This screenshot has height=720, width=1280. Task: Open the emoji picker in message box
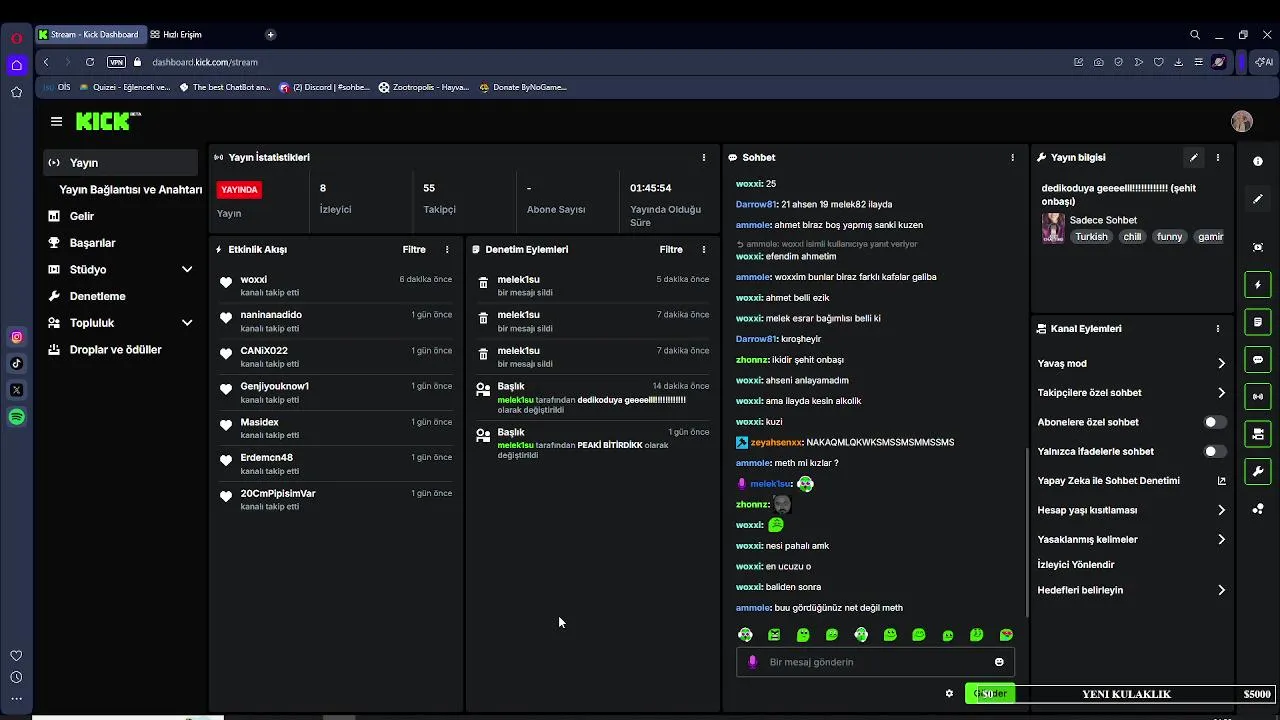(999, 662)
